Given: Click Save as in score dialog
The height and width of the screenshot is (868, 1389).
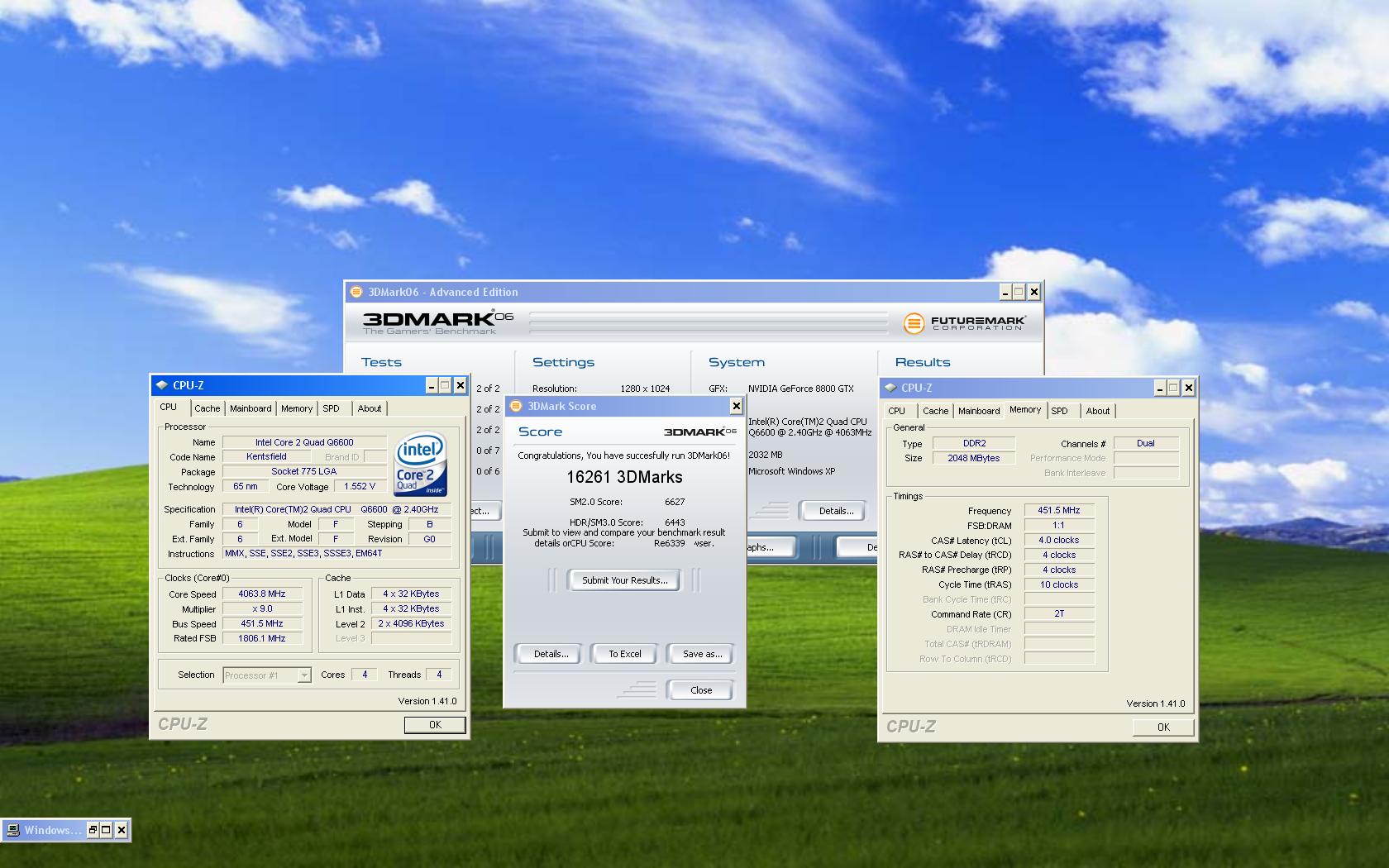Looking at the screenshot, I should [x=702, y=654].
